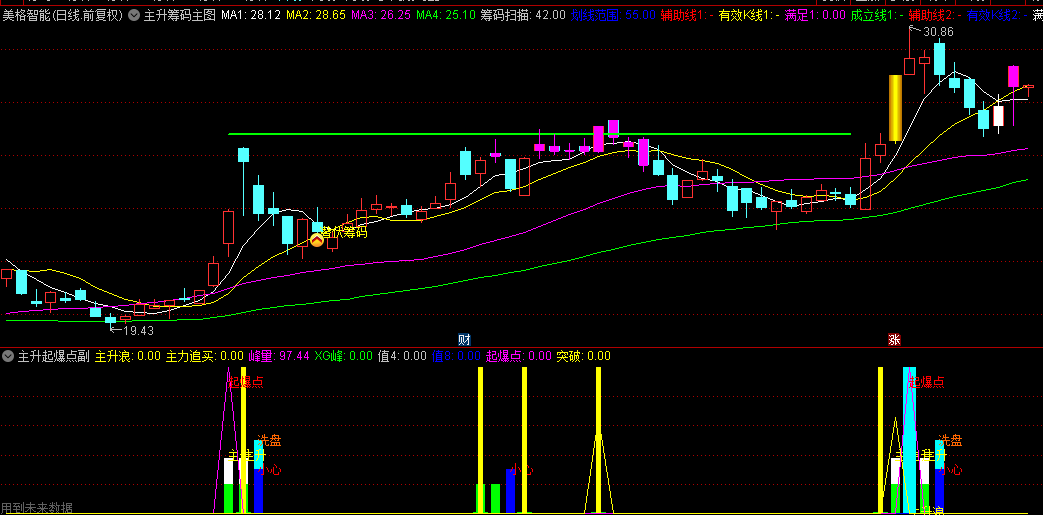Select the 美格智能(日线.前复权) title
This screenshot has height=515, width=1043.
63,15
